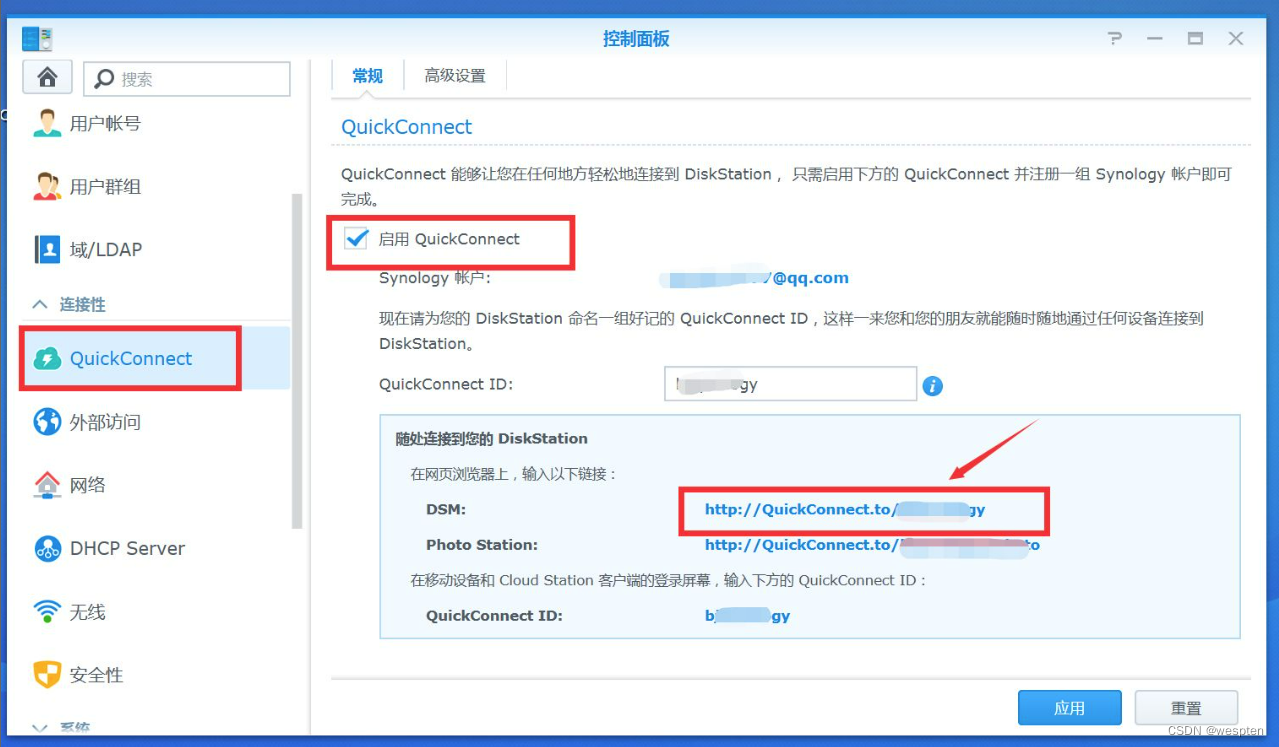Click the sidebar vertical scrollbar
1279x747 pixels.
point(297,360)
